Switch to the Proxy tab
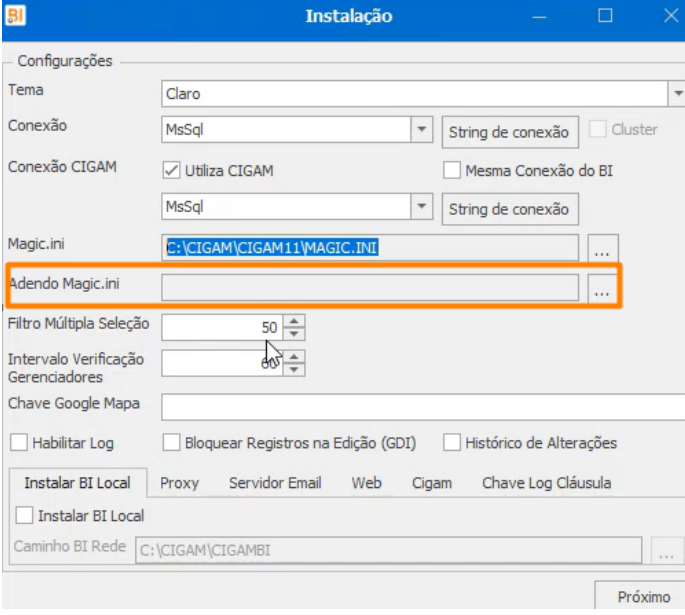Screen dimensions: 685x615 tap(179, 483)
